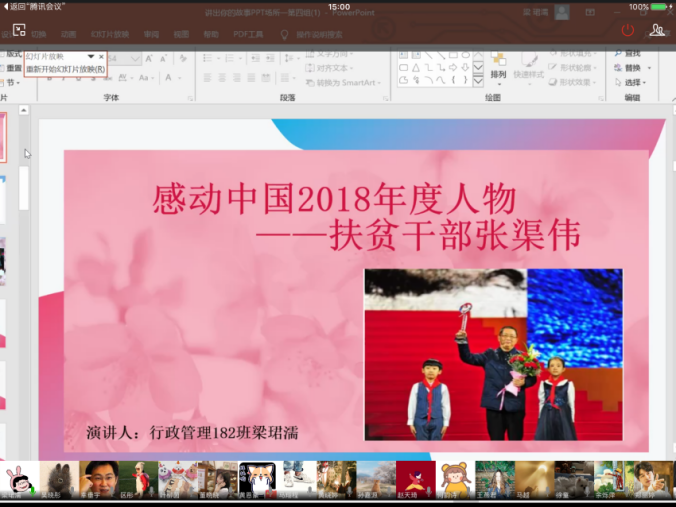Expand the 选择 selection dropdown

click(x=634, y=82)
